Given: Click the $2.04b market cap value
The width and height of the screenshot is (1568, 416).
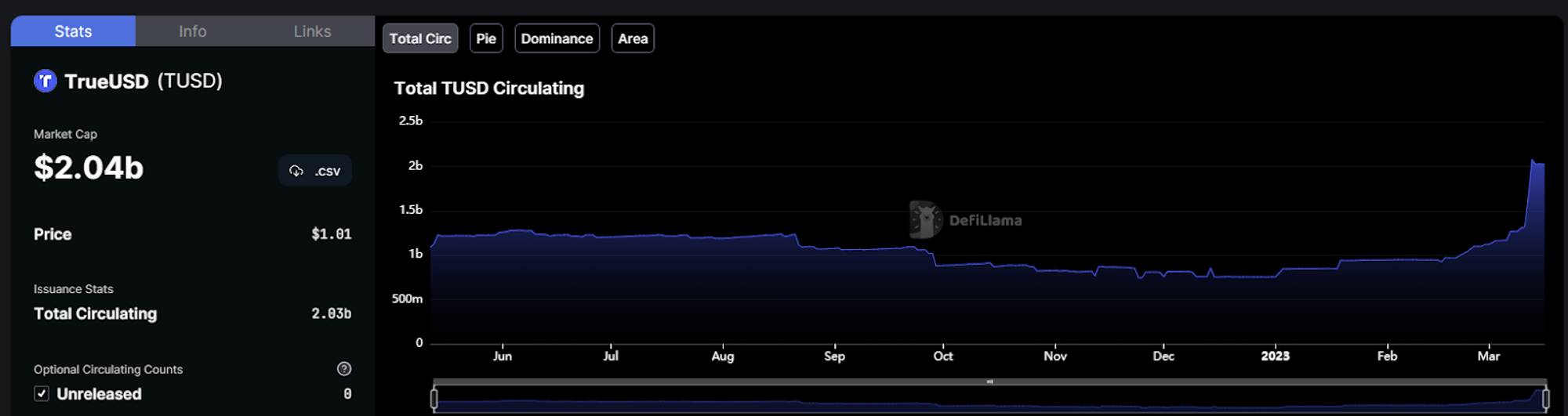Looking at the screenshot, I should click(x=89, y=168).
